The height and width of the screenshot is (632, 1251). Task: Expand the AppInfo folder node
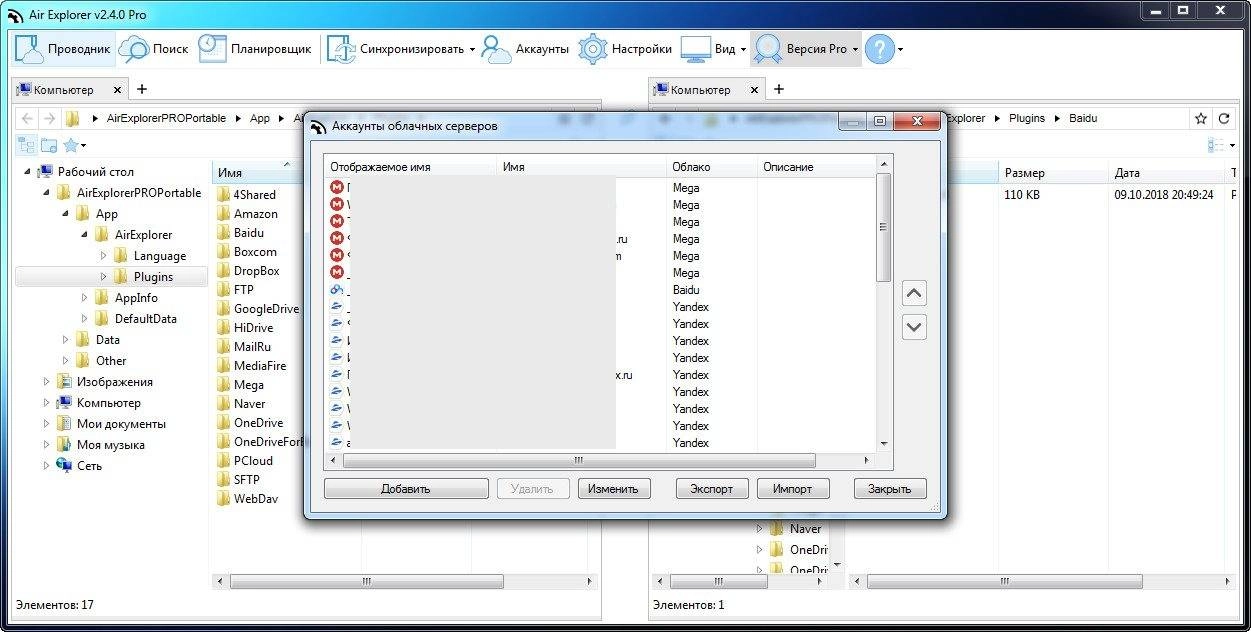pyautogui.click(x=84, y=298)
